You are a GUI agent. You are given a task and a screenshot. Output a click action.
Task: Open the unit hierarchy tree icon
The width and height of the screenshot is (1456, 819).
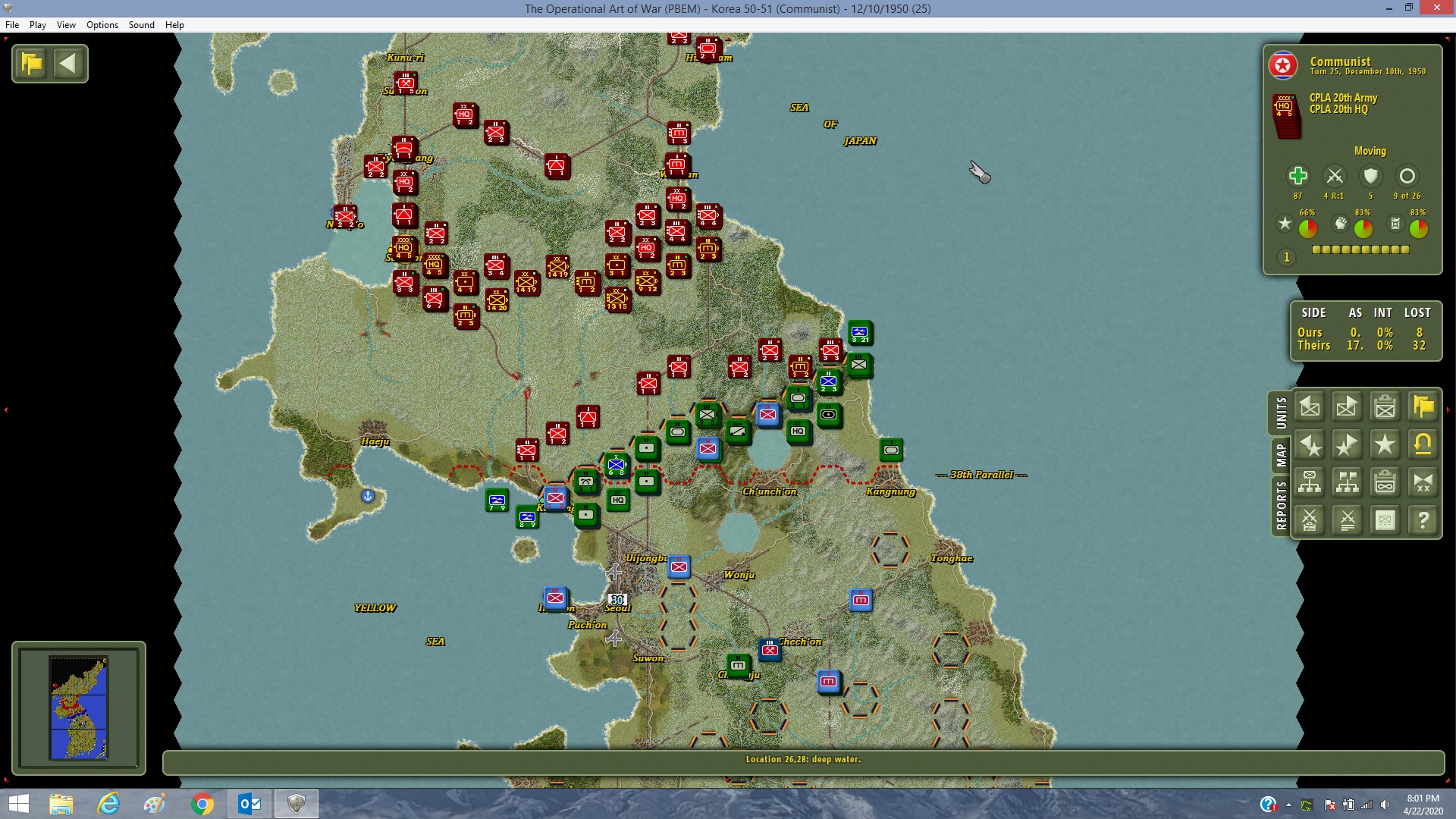(1310, 483)
